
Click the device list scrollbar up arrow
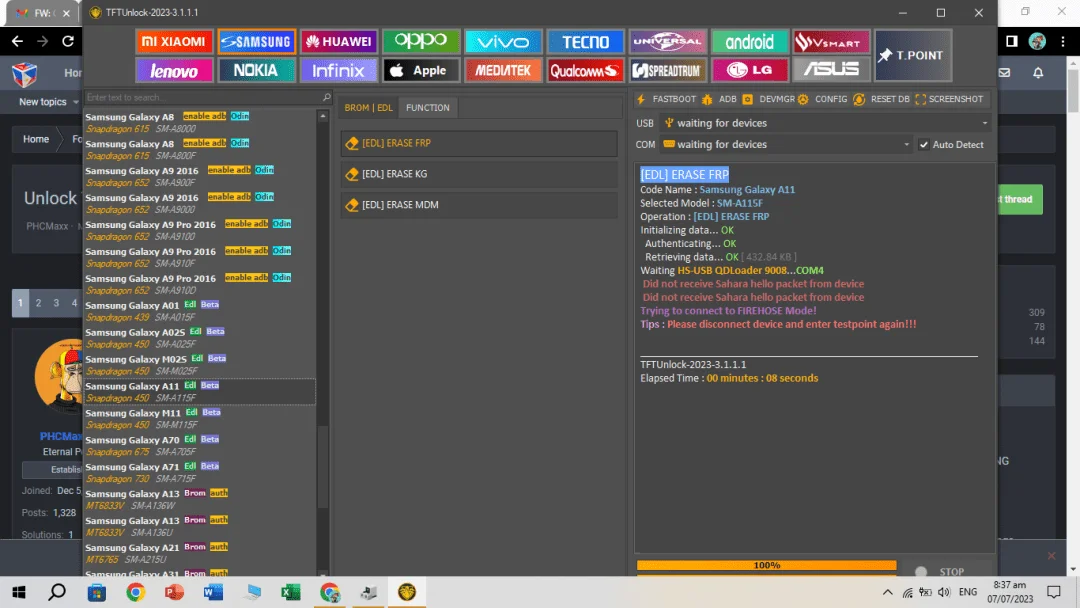(322, 116)
